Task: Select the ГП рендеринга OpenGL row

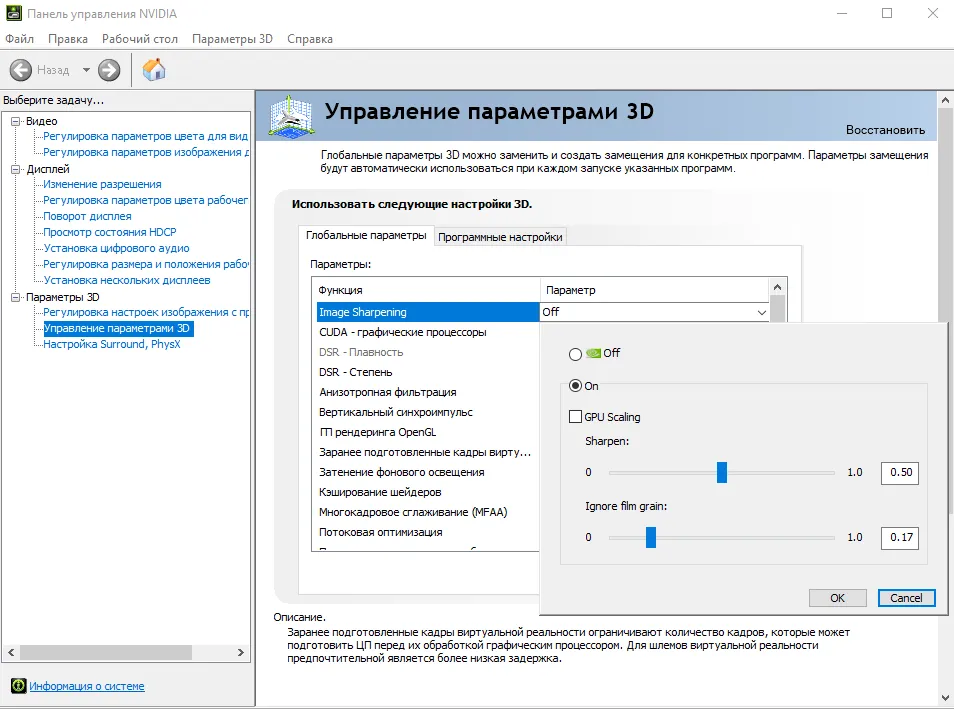Action: click(x=428, y=433)
